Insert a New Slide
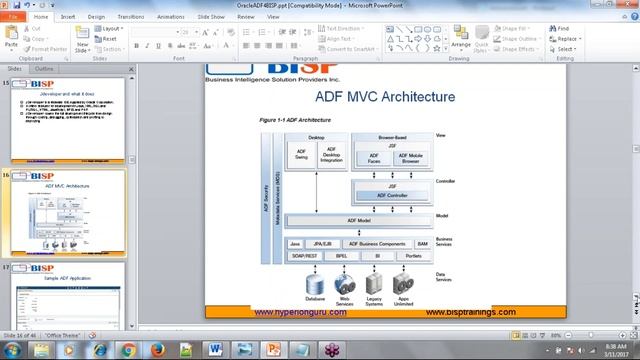Viewport: 640px width, 360px height. pos(82,40)
